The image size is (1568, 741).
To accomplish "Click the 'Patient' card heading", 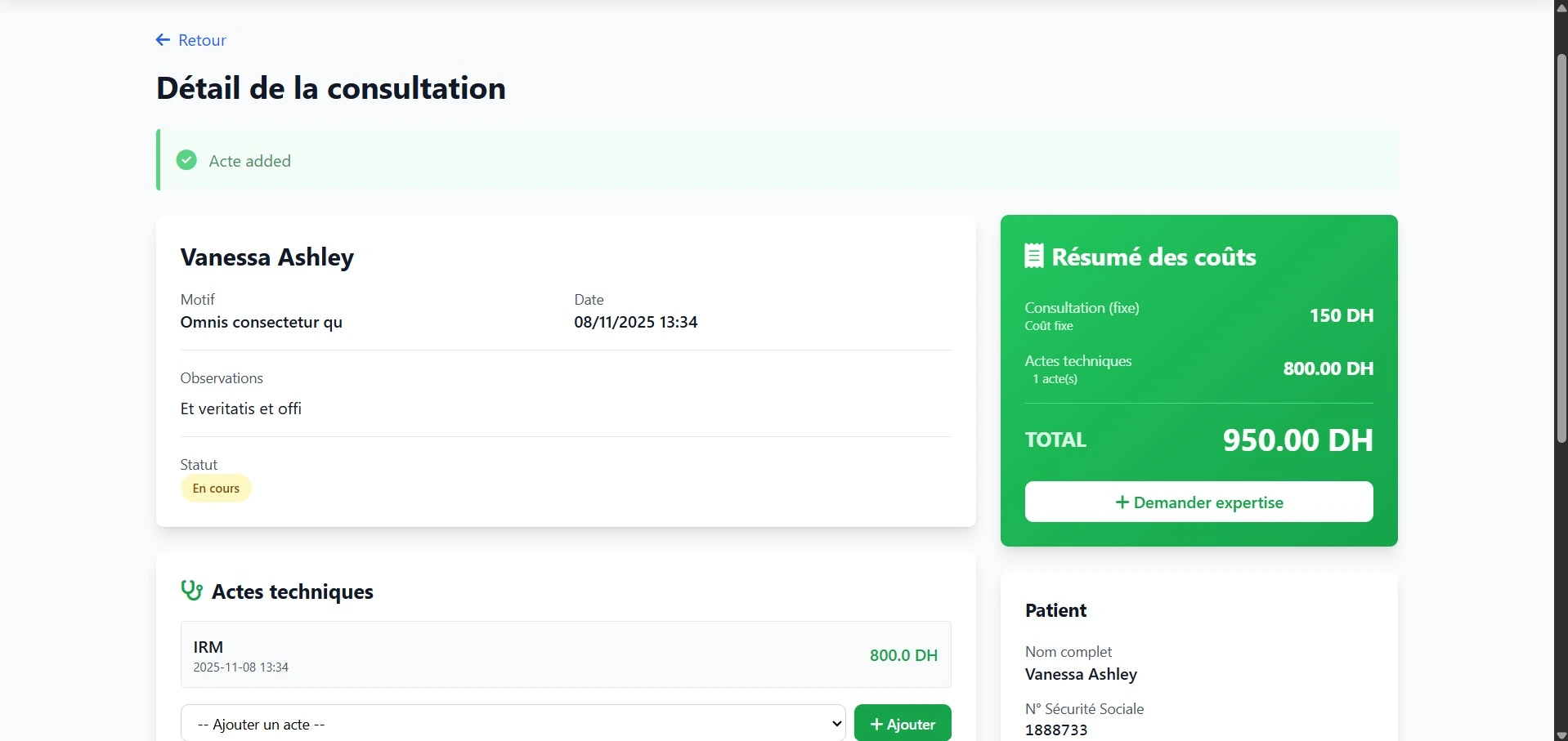I will tap(1056, 610).
